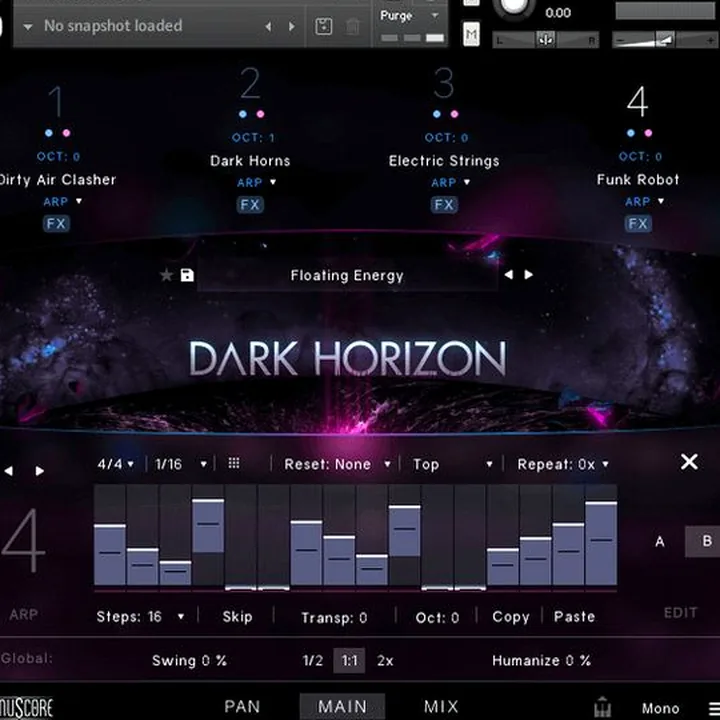
Task: Click the Dark Horns layer name
Action: (x=250, y=161)
